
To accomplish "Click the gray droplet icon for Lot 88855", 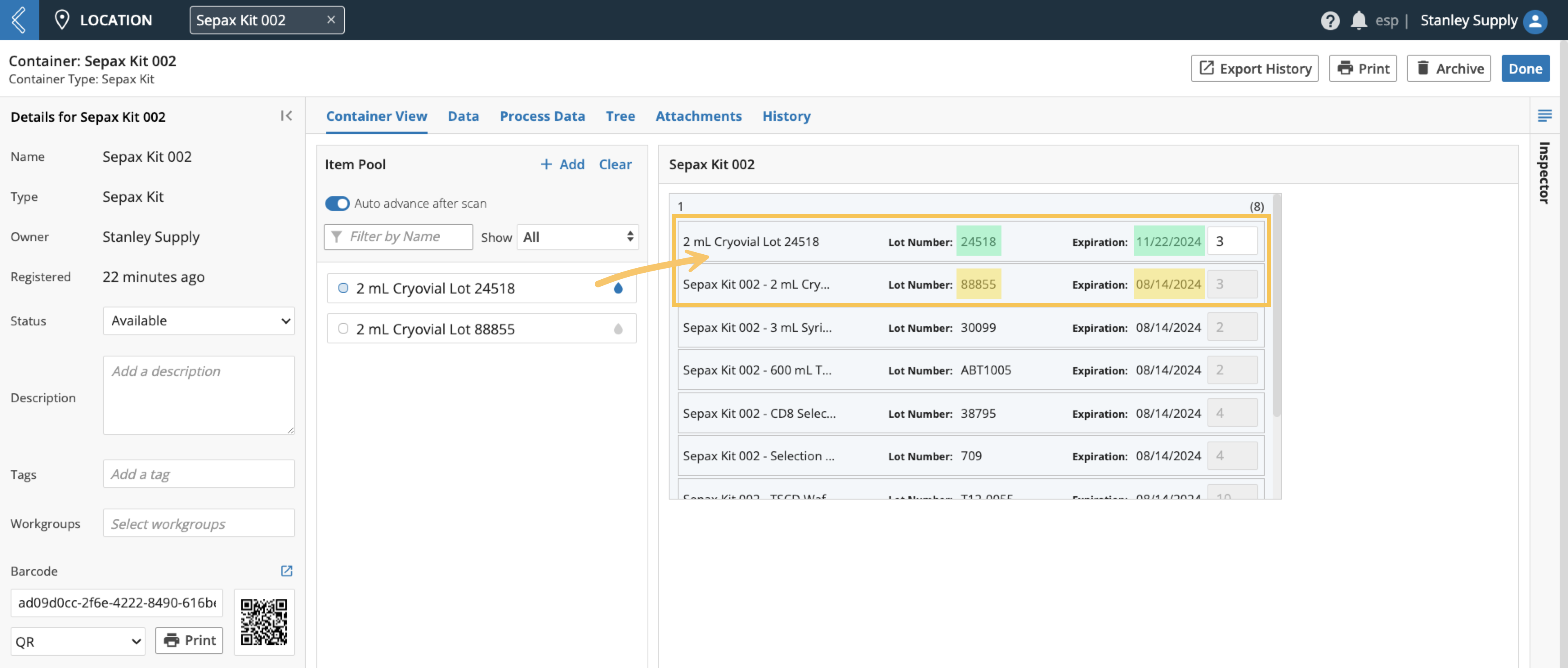I will pos(618,329).
